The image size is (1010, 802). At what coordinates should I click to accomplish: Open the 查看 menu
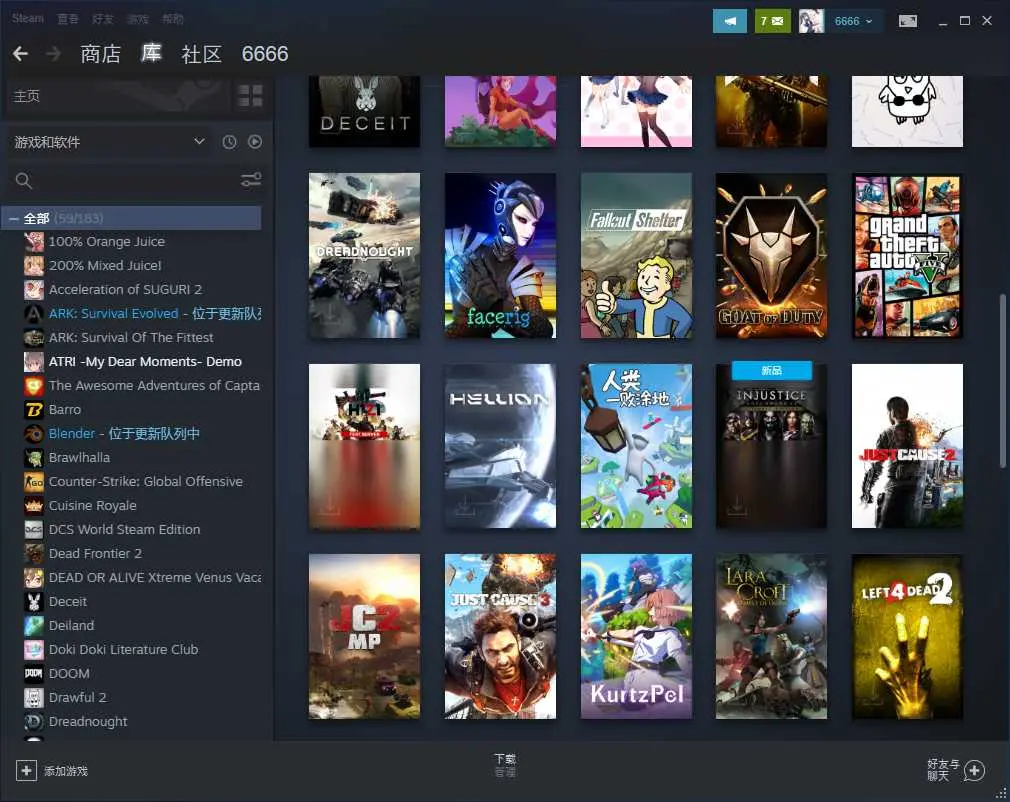68,19
